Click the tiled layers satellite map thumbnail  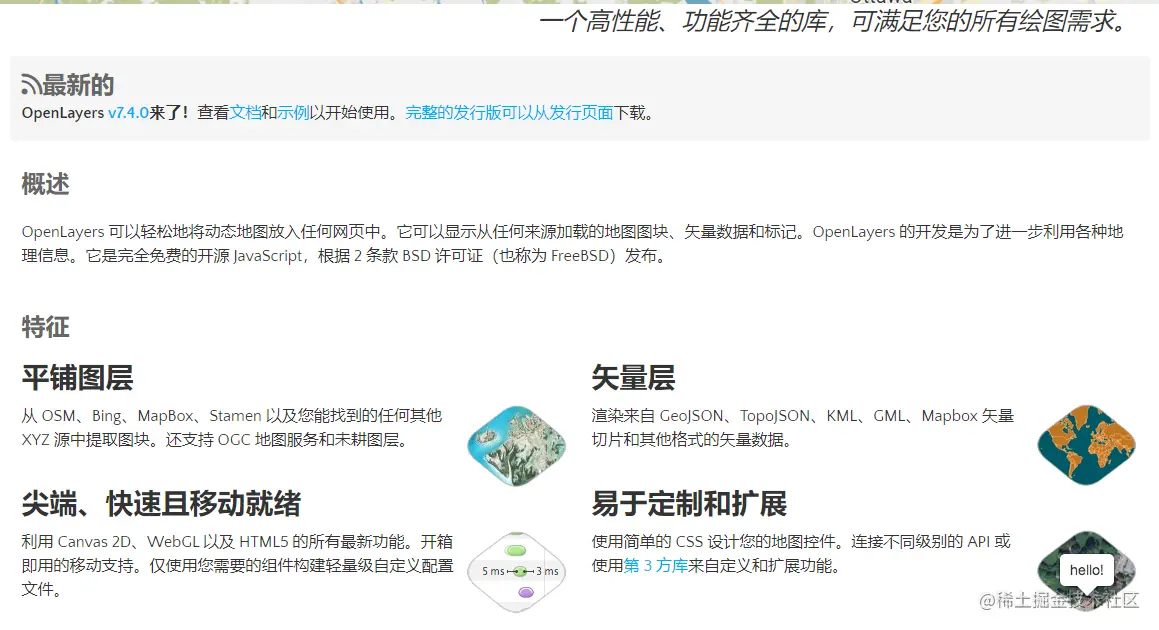point(517,446)
